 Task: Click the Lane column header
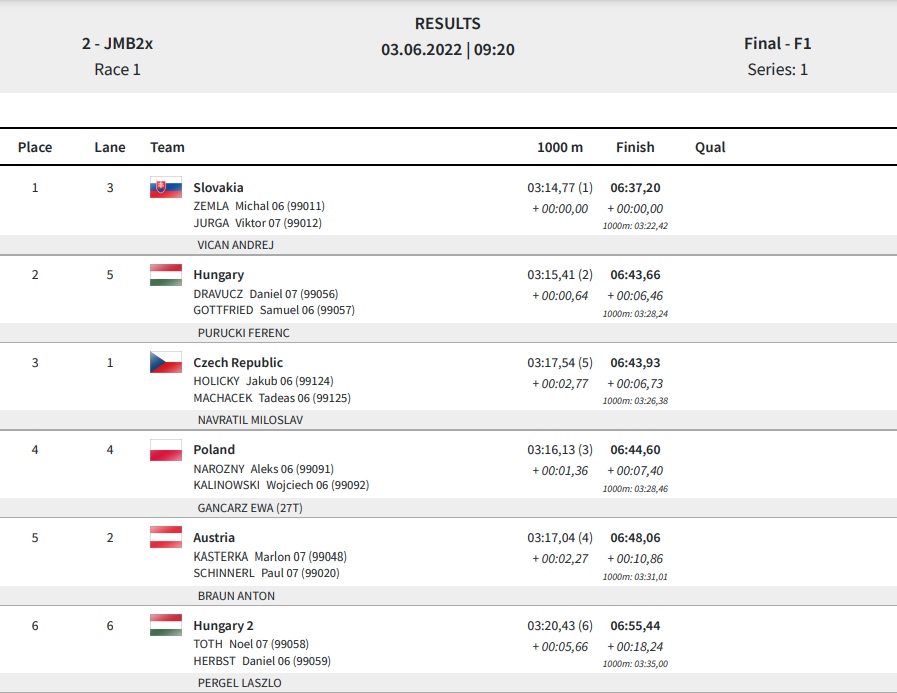[110, 147]
